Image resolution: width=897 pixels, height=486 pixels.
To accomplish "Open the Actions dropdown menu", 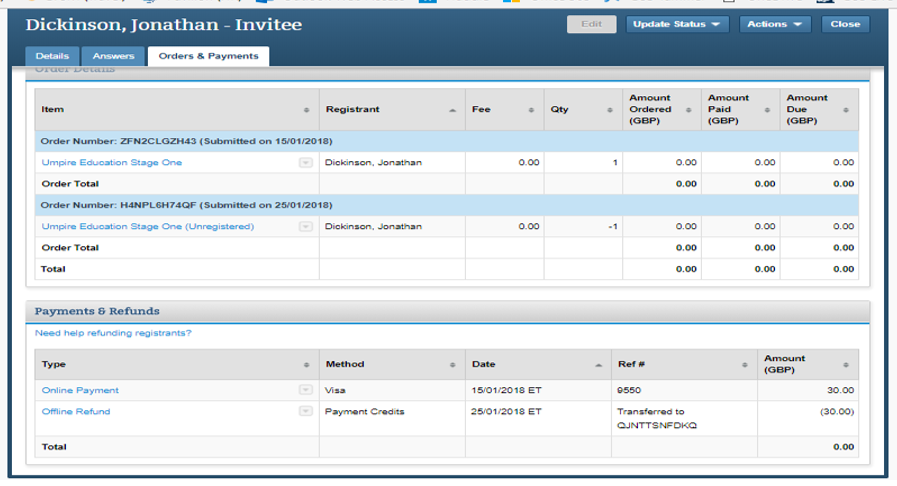I will pyautogui.click(x=775, y=24).
